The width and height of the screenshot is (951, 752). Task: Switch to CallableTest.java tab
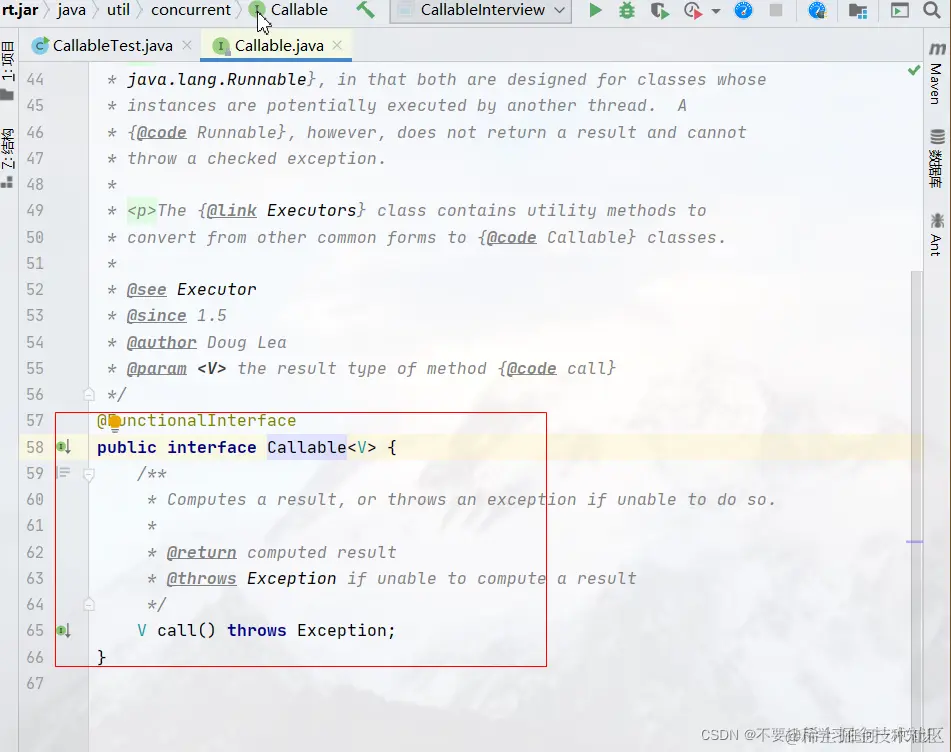[112, 45]
